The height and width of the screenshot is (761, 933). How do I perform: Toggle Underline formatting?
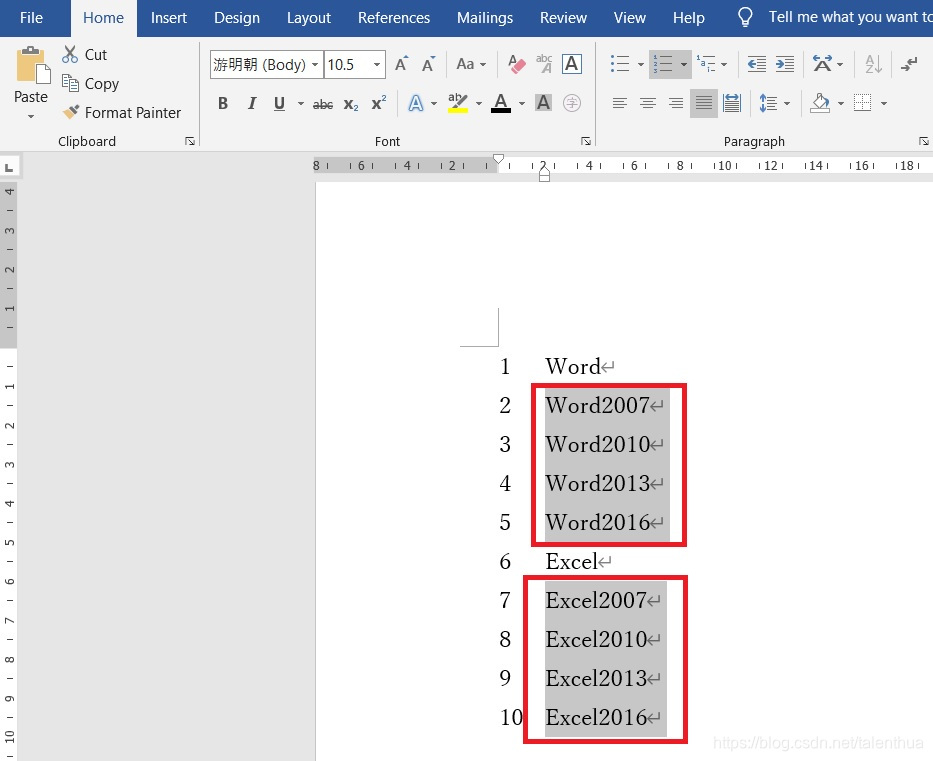click(279, 104)
